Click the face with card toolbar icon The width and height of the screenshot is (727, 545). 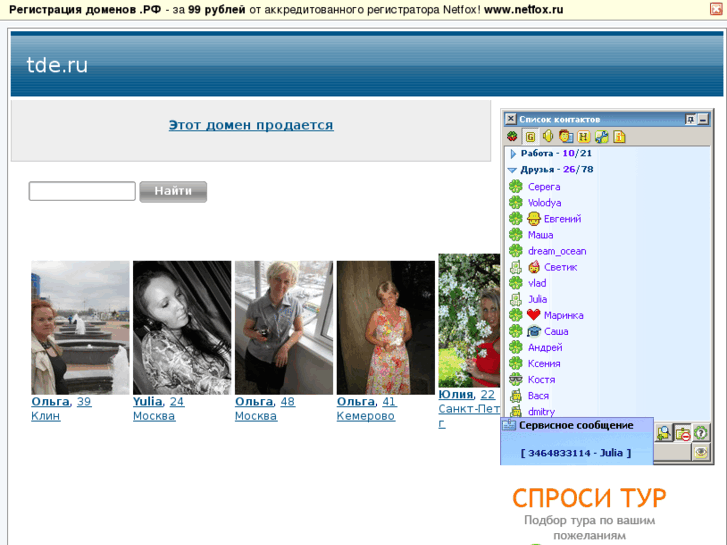[566, 136]
